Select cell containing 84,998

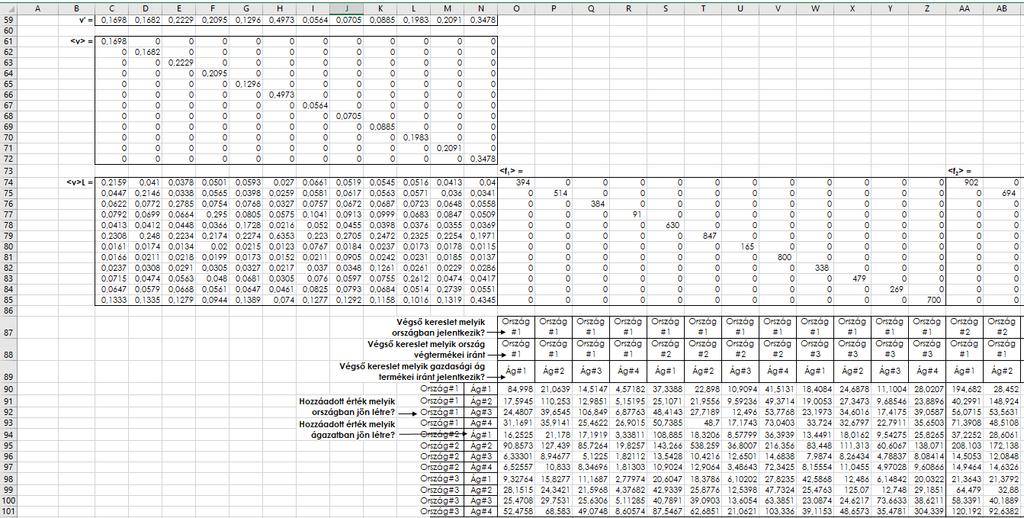pos(517,389)
